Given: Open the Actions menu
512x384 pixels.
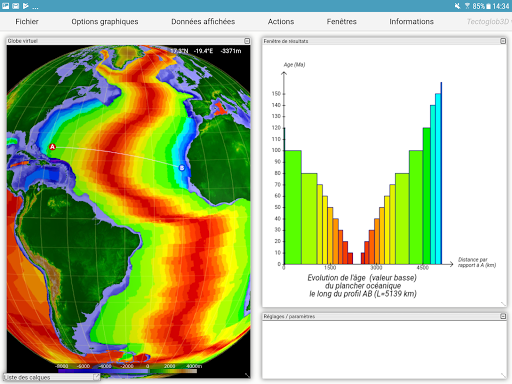Looking at the screenshot, I should tap(281, 22).
